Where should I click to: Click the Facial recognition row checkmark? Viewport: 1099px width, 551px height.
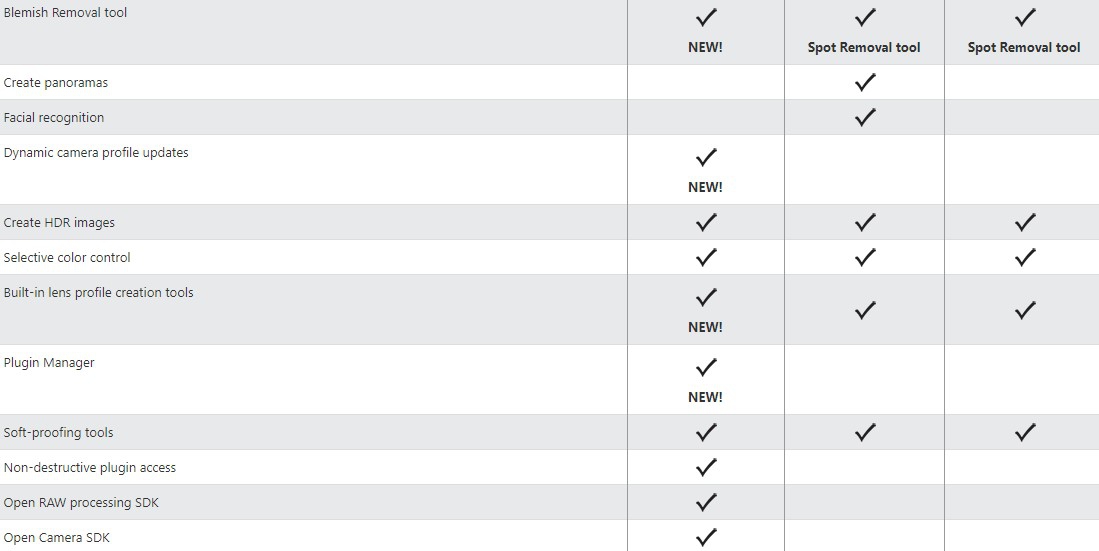pos(865,117)
